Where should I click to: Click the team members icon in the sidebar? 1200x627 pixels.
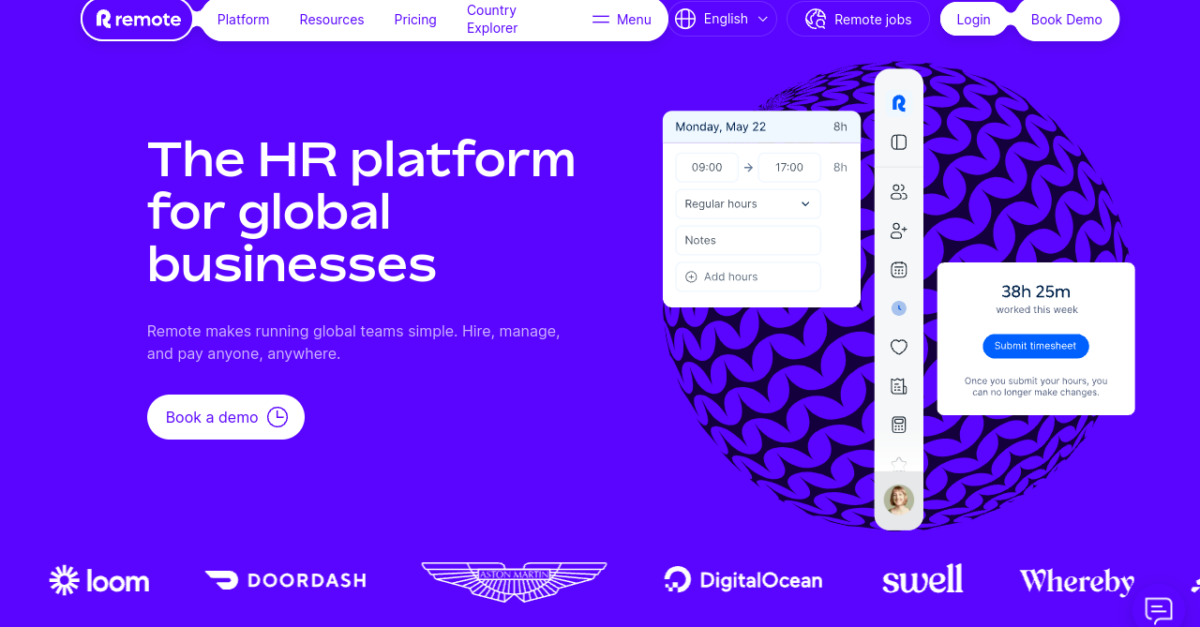pos(898,192)
